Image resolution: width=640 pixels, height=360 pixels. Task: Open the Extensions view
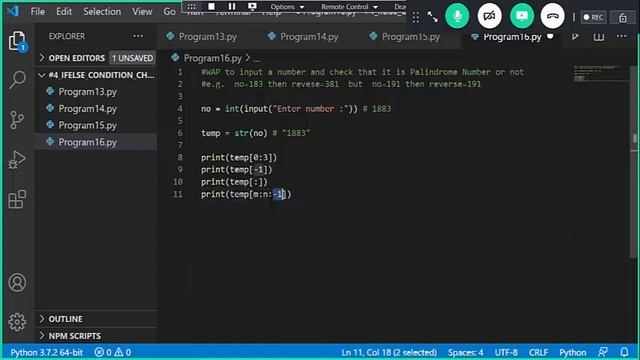(17, 199)
